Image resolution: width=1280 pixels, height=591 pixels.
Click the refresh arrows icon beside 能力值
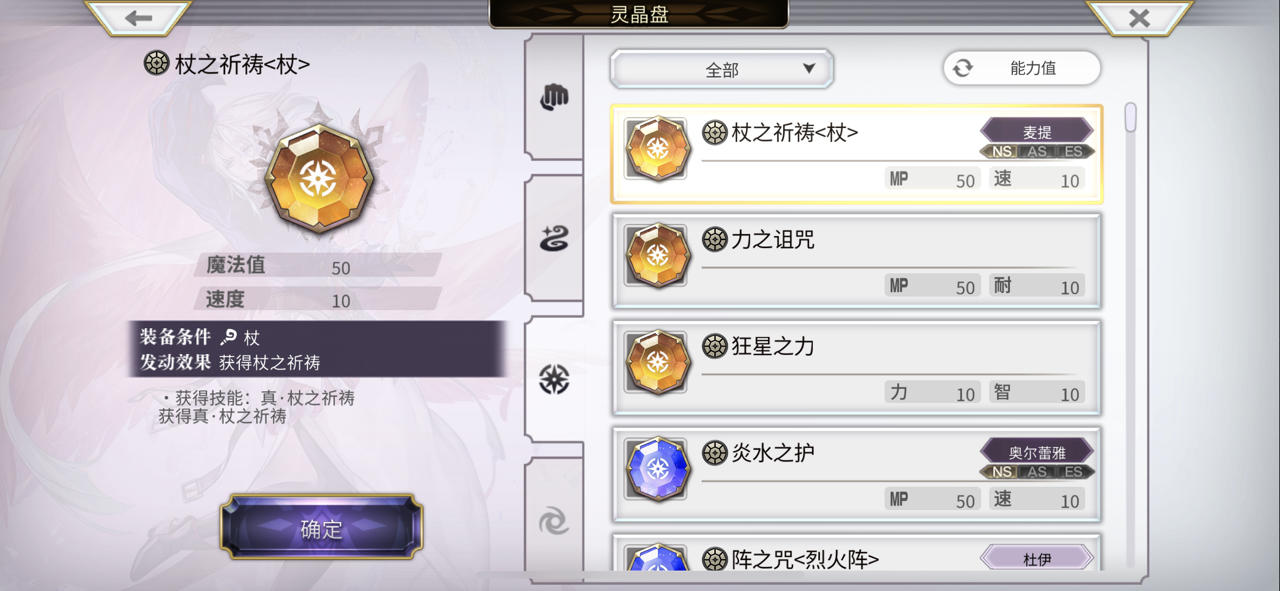pyautogui.click(x=962, y=68)
